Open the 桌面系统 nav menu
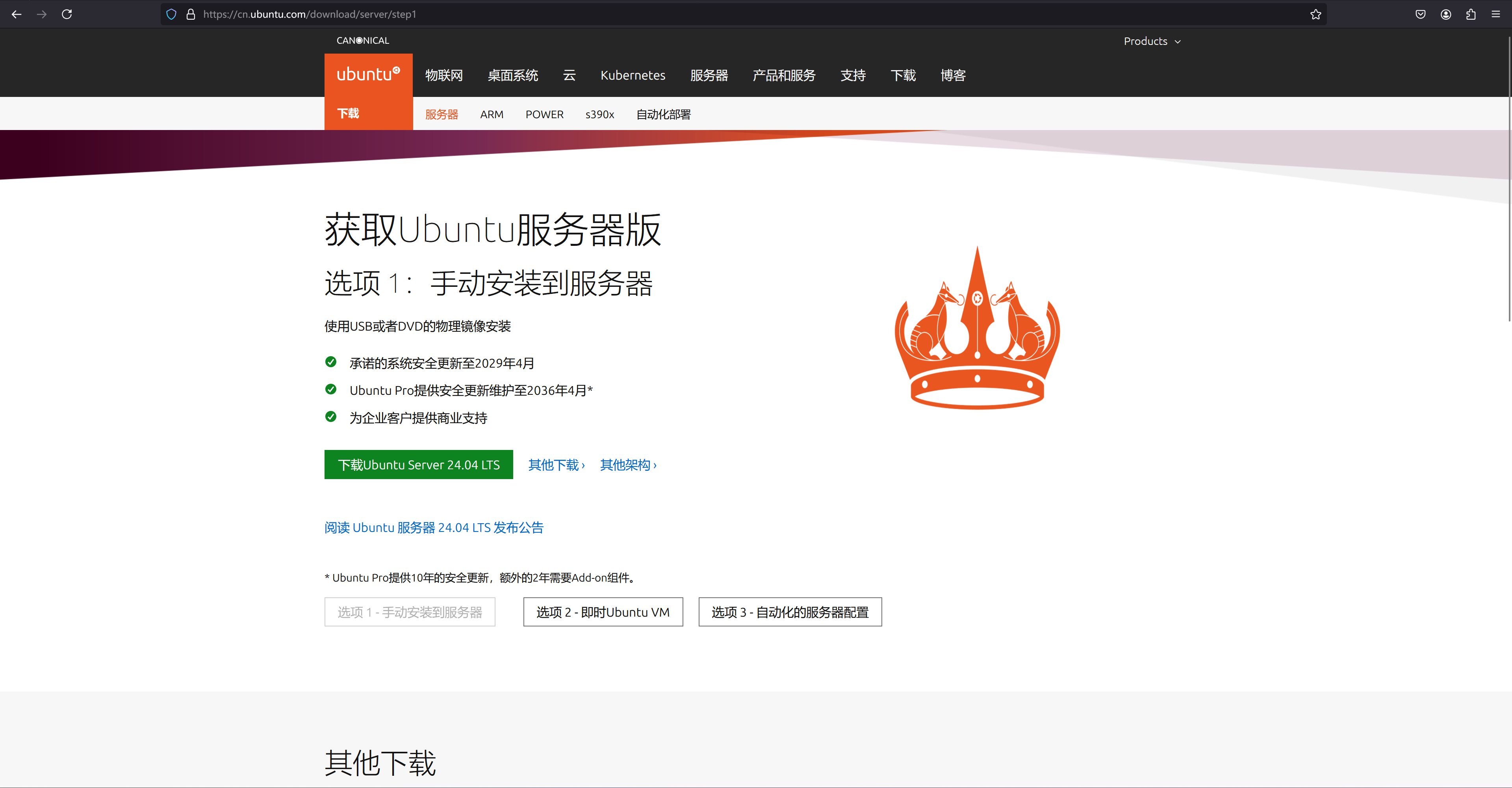Image resolution: width=1512 pixels, height=788 pixels. 512,75
